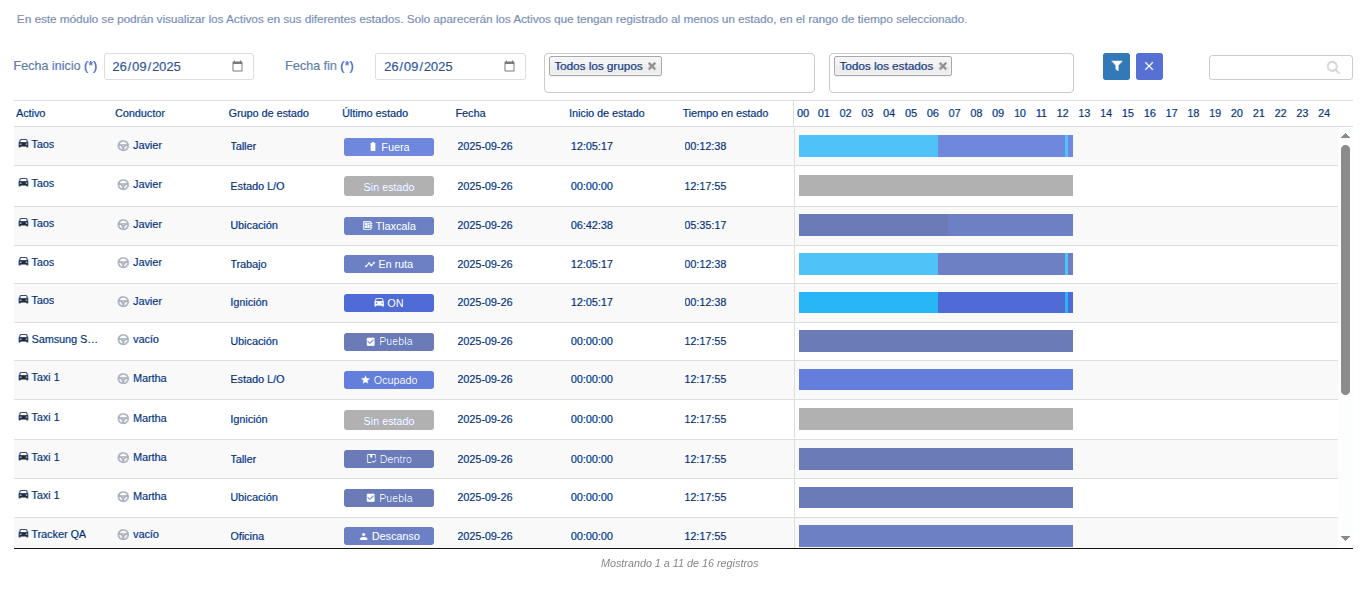This screenshot has height=603, width=1366.
Task: Click Puebla badge in Taxi 1 row
Action: click(x=389, y=498)
